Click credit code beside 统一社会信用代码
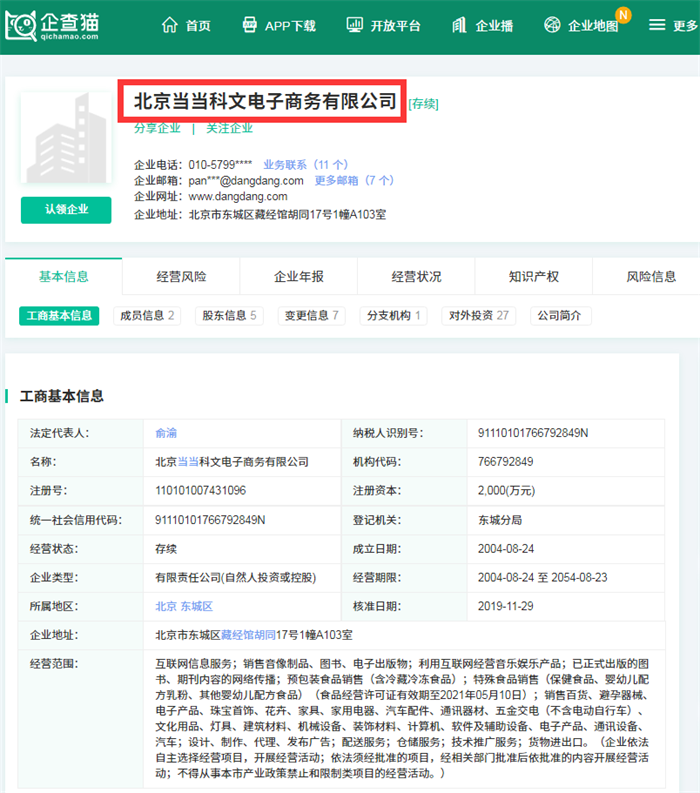The height and width of the screenshot is (793, 700). point(210,520)
